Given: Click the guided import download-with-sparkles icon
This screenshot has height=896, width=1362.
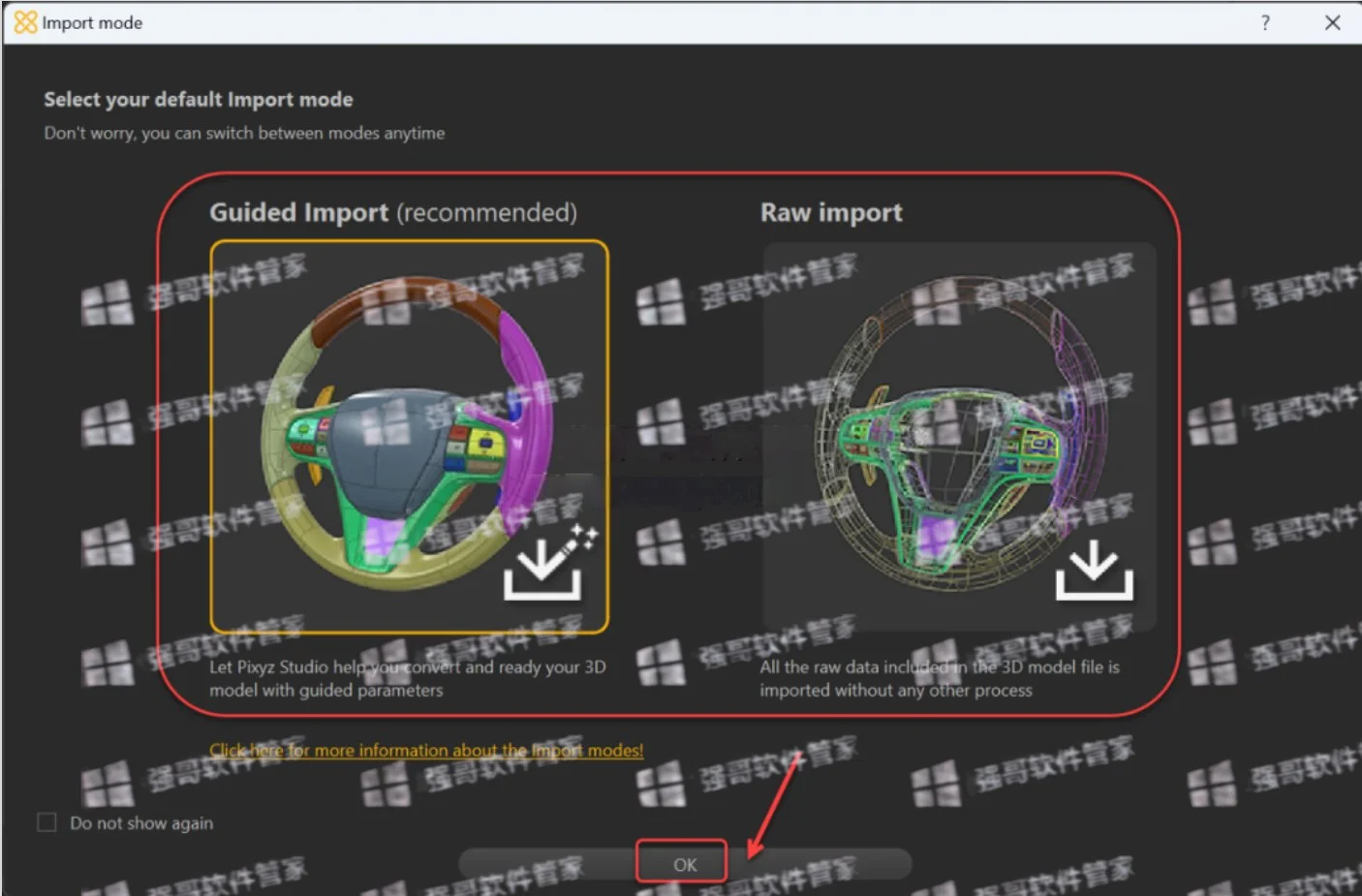Looking at the screenshot, I should coord(549,562).
